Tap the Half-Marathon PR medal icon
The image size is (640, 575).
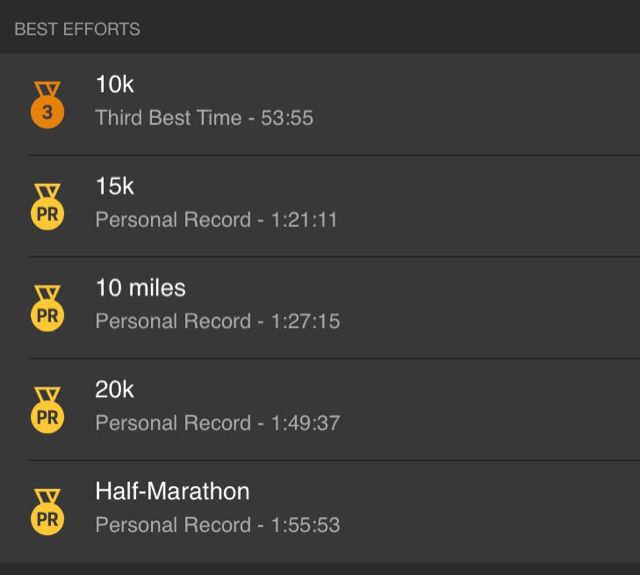point(47,512)
